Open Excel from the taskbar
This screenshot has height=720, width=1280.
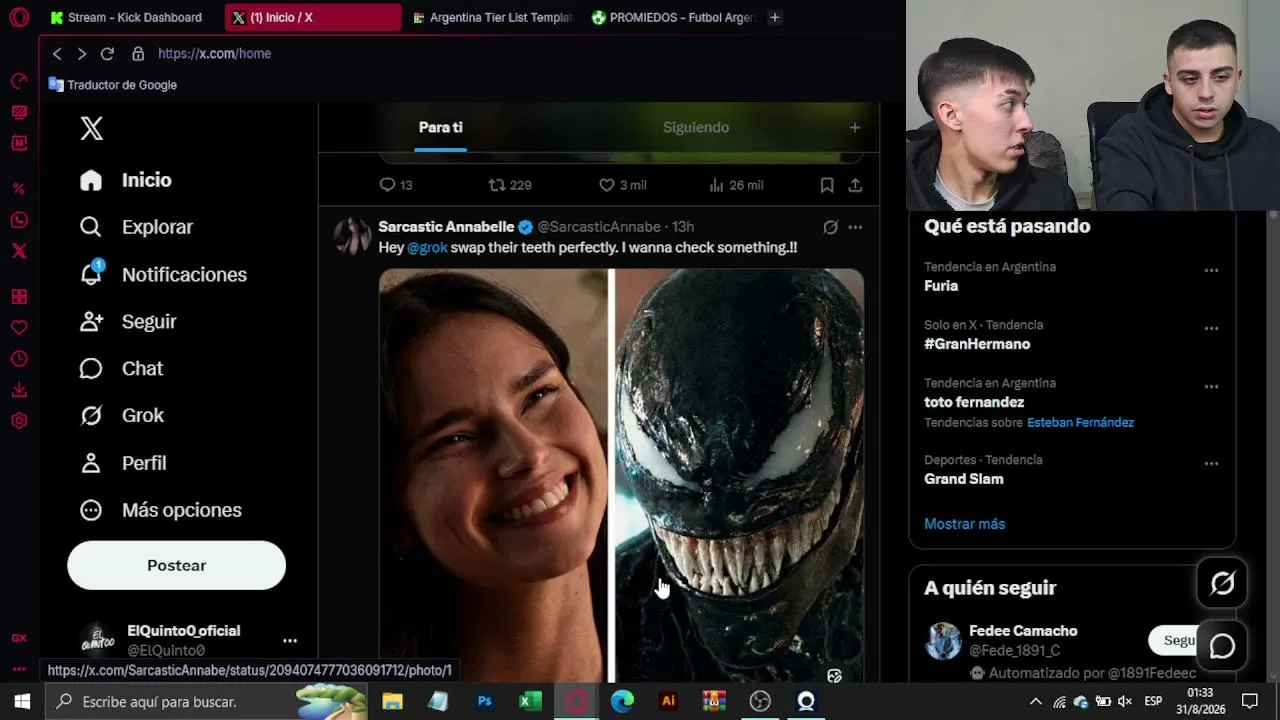point(531,701)
